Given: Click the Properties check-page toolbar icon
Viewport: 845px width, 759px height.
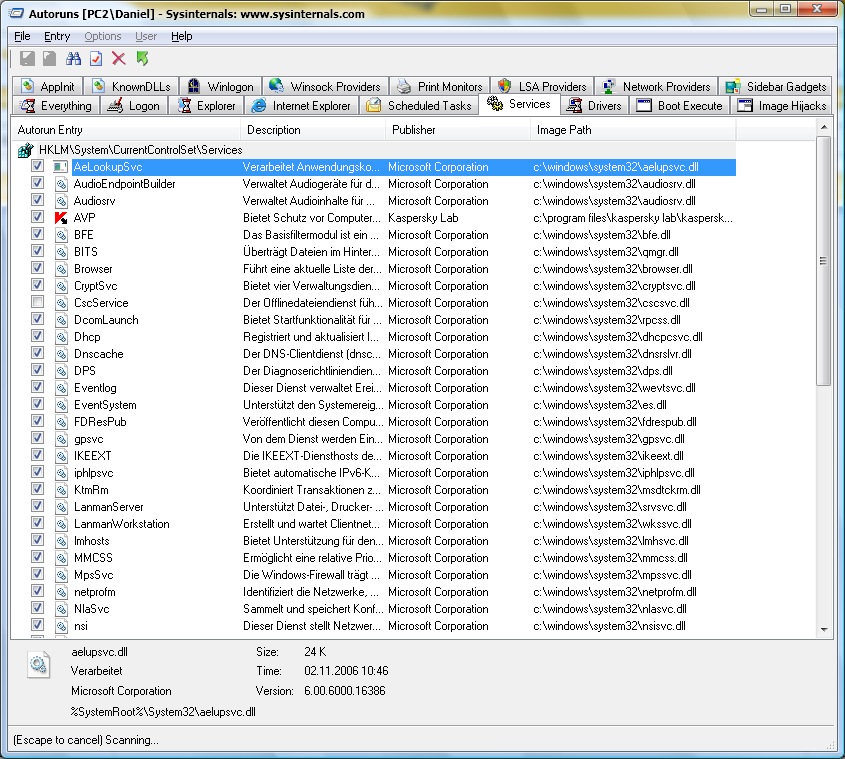Looking at the screenshot, I should [96, 58].
